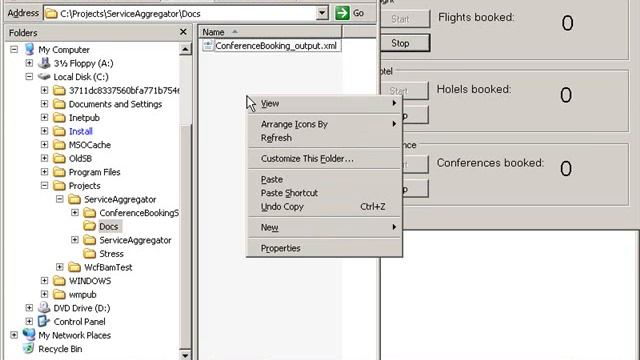
Task: Open the New submenu in context menu
Action: point(324,227)
